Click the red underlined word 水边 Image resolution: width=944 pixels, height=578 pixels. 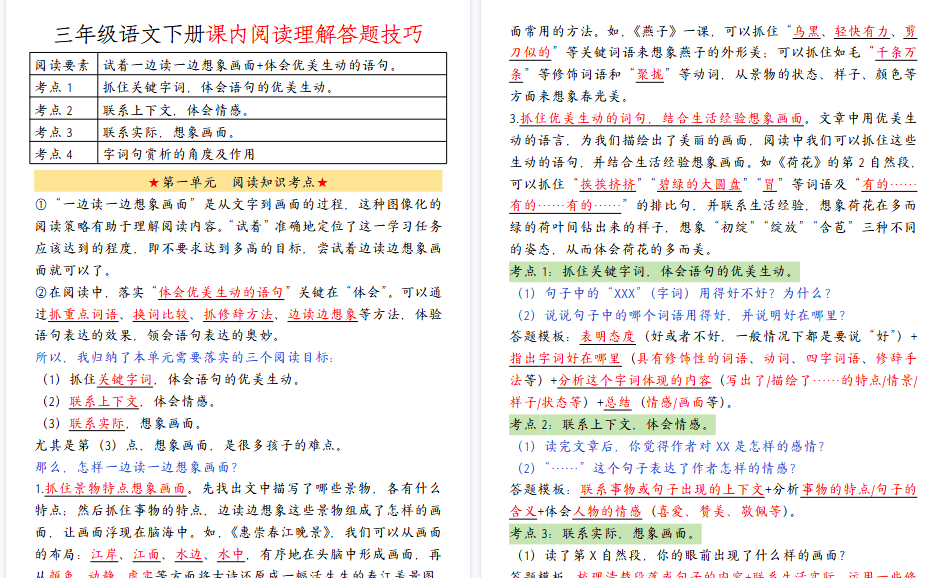click(189, 554)
